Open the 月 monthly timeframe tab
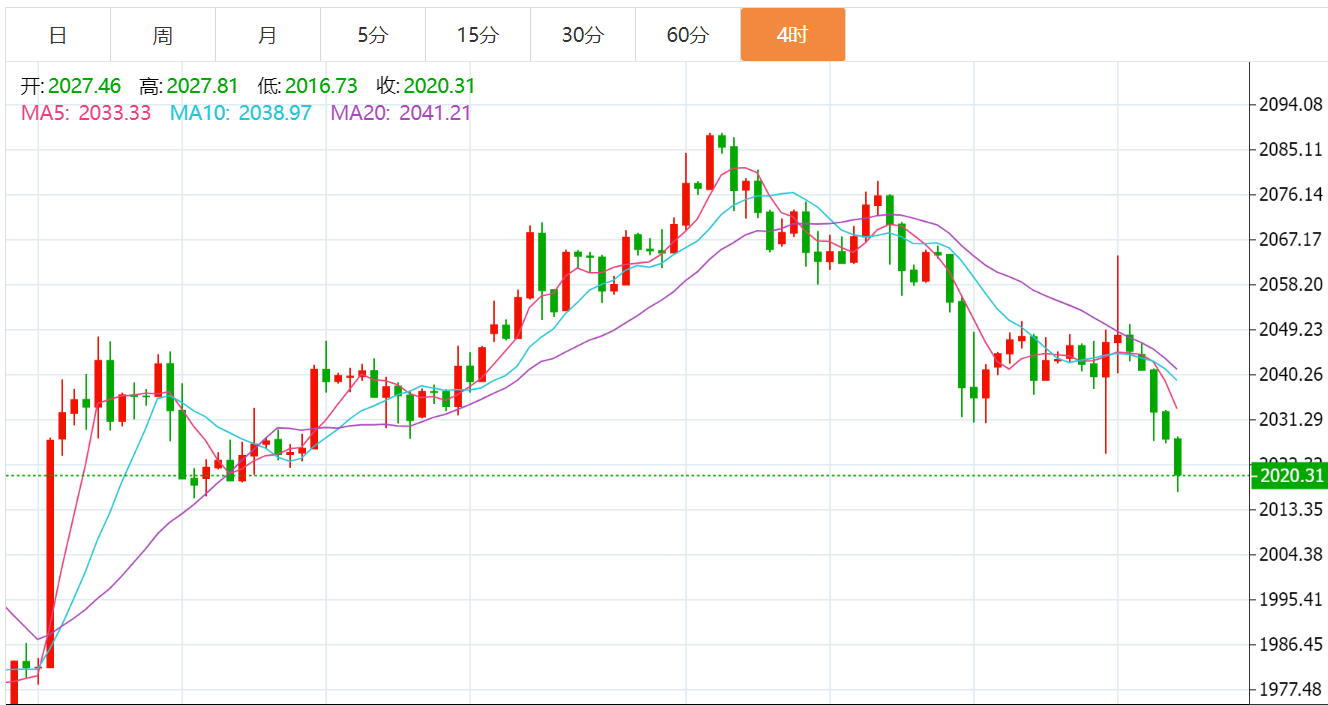The height and width of the screenshot is (705, 1328). [x=268, y=36]
